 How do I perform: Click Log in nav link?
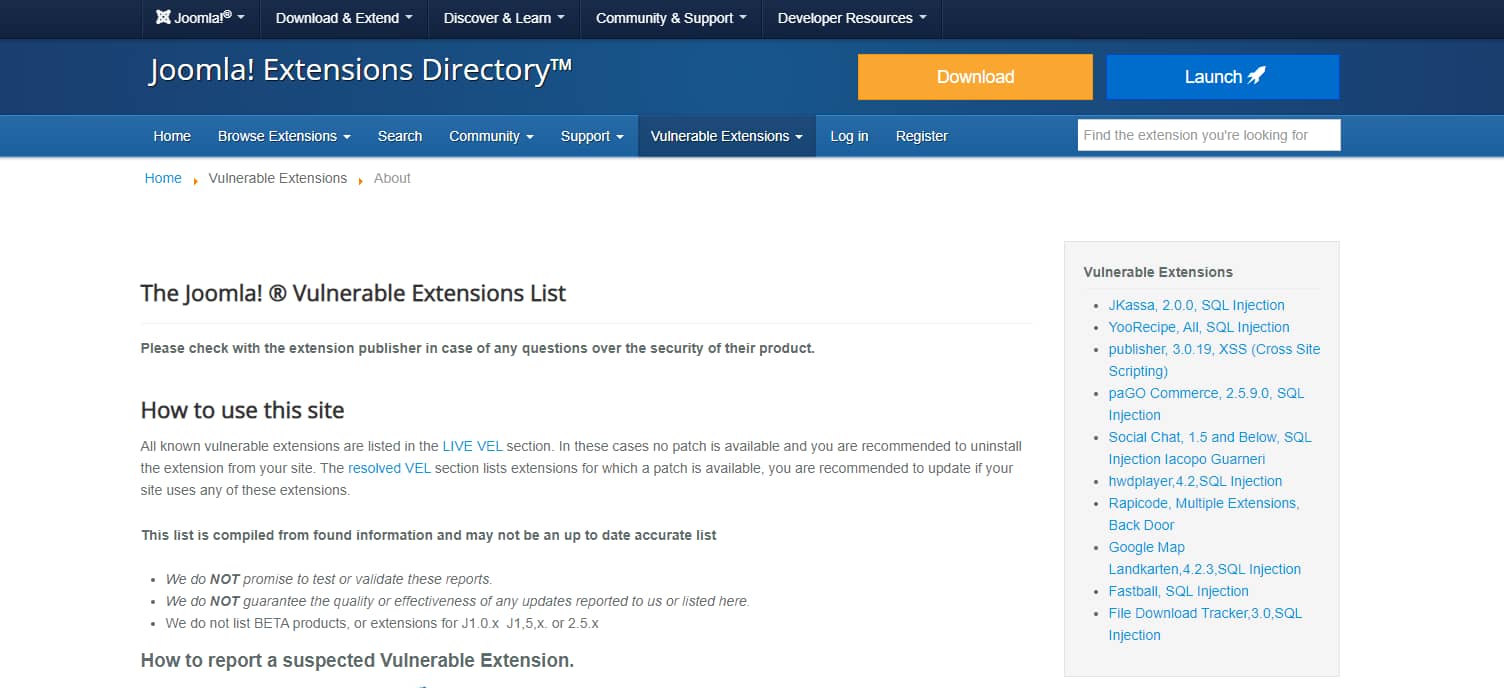pyautogui.click(x=849, y=136)
